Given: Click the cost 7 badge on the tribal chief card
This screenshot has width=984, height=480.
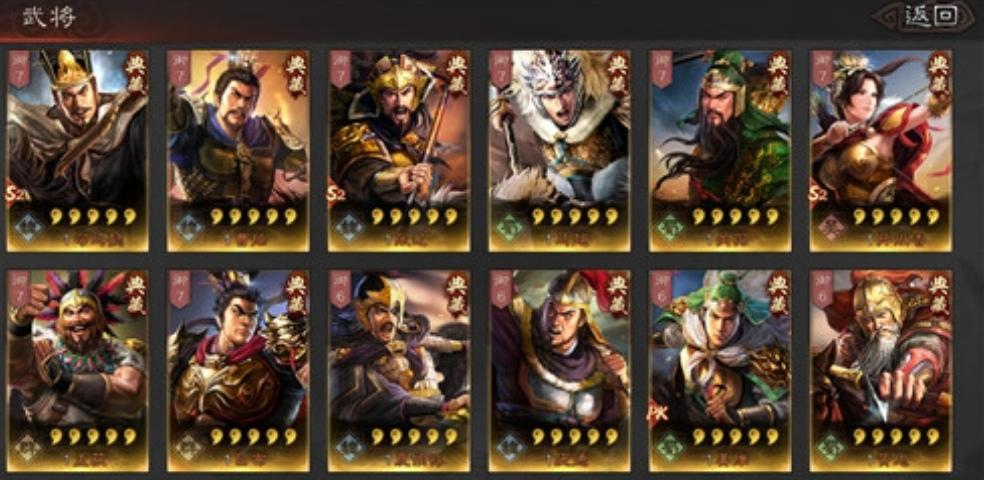Looking at the screenshot, I should click(19, 289).
